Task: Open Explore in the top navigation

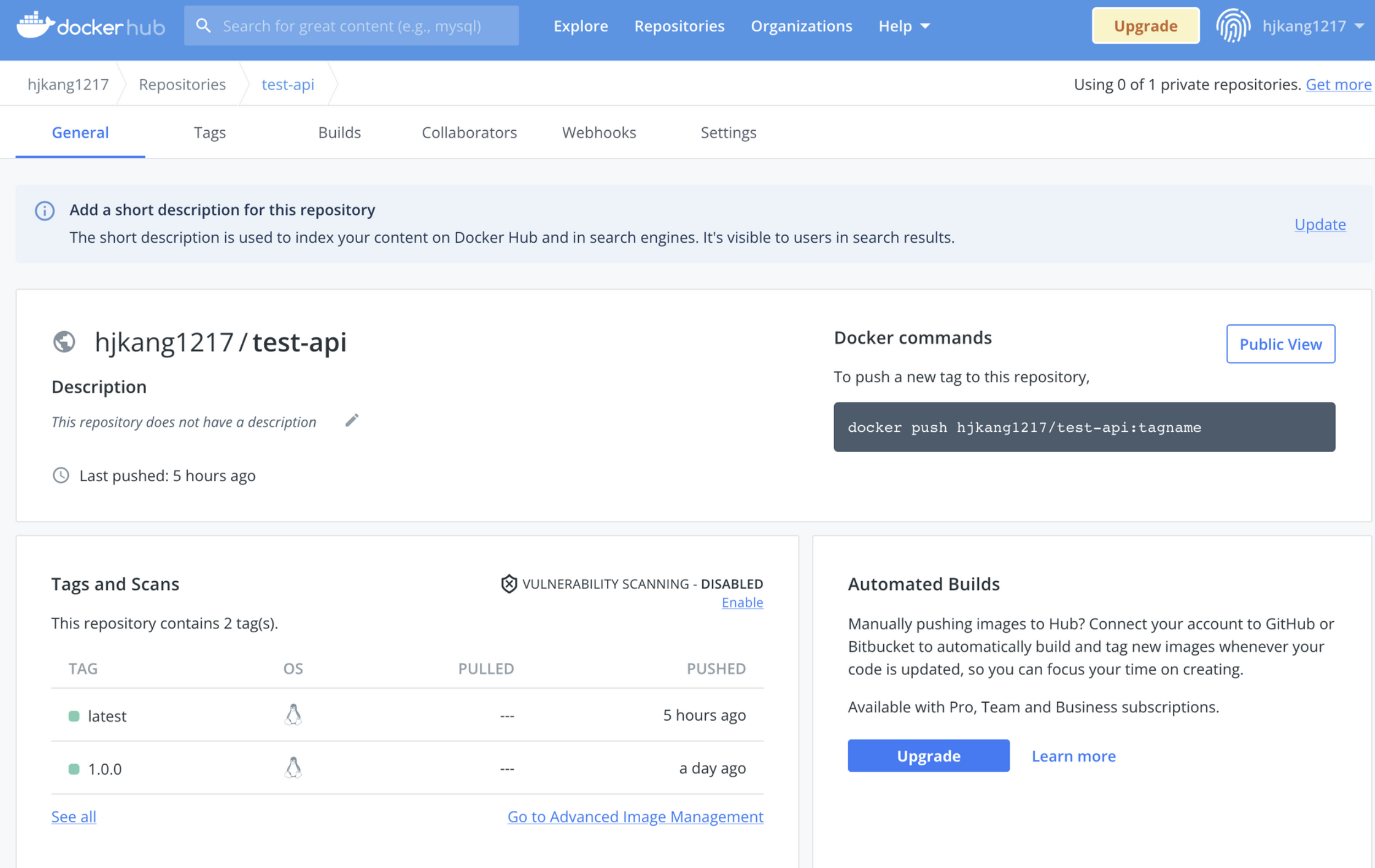Action: [x=581, y=26]
